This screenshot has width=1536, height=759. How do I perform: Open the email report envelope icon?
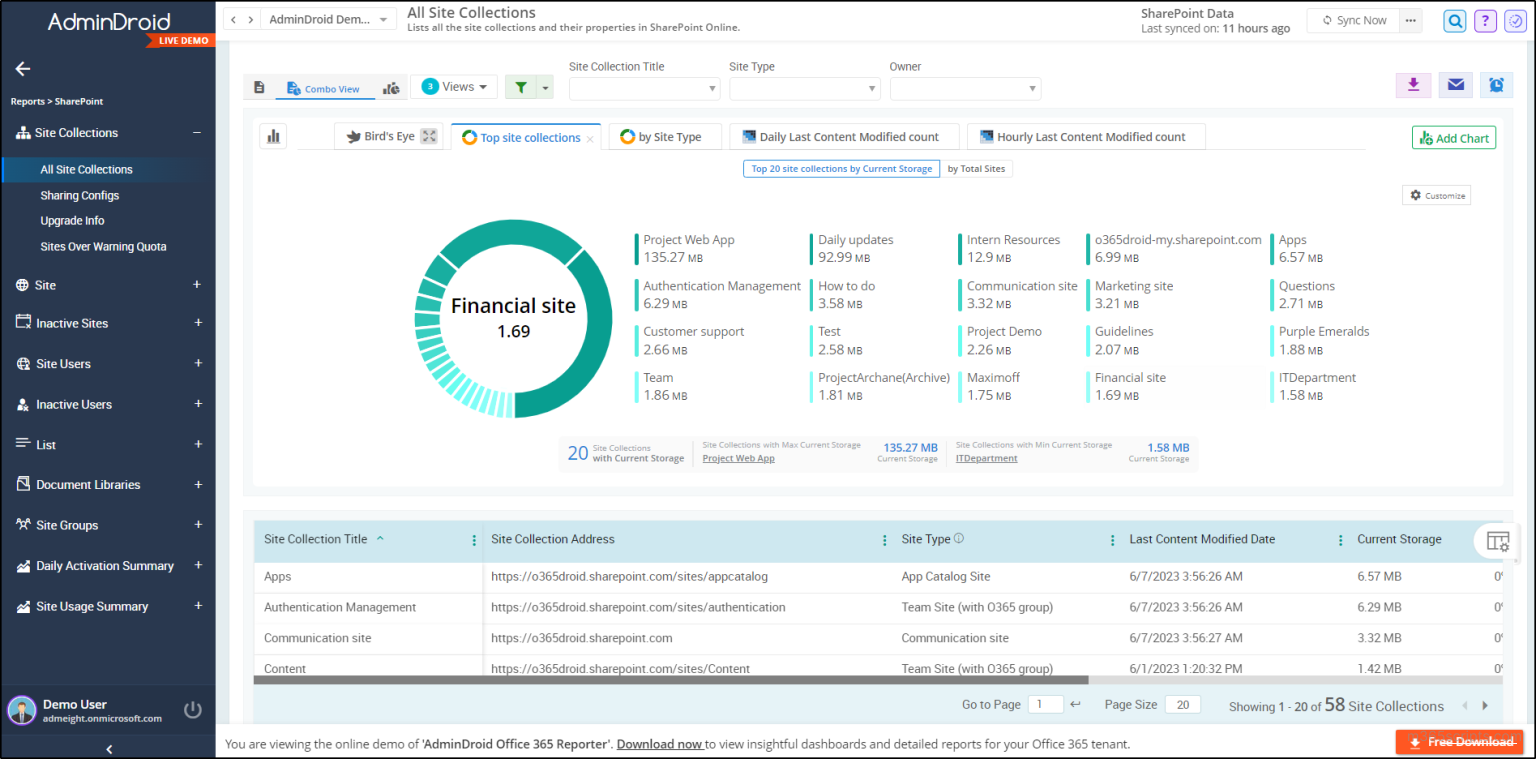click(x=1455, y=86)
